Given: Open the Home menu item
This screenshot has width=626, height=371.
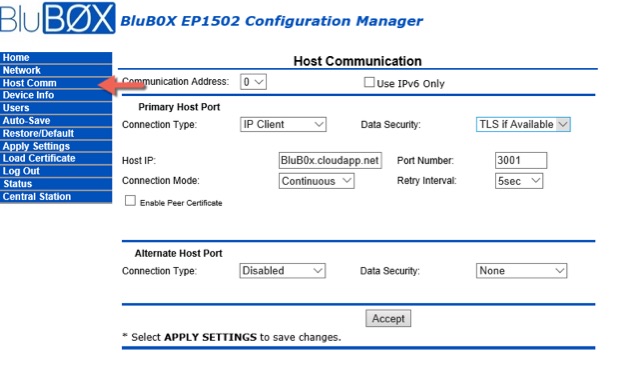Looking at the screenshot, I should point(56,58).
